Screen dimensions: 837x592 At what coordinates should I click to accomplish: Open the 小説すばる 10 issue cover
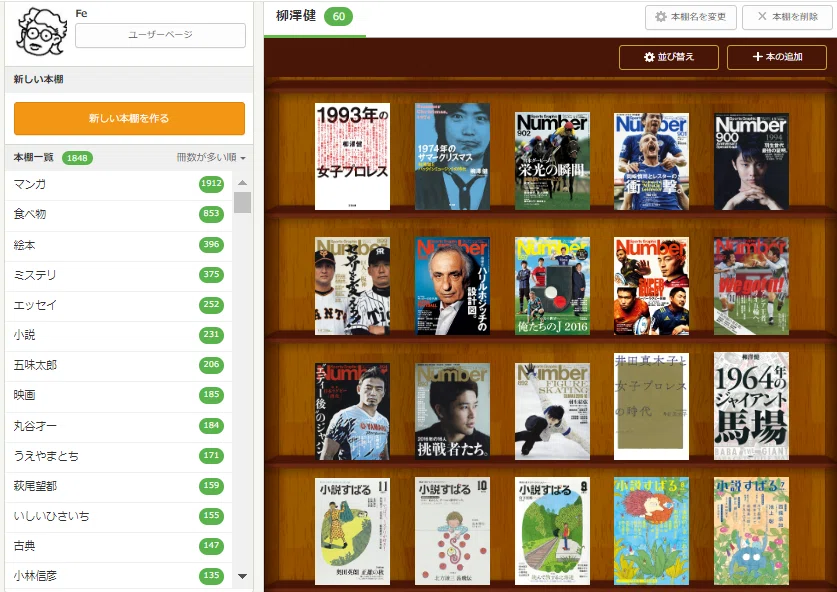[x=452, y=531]
